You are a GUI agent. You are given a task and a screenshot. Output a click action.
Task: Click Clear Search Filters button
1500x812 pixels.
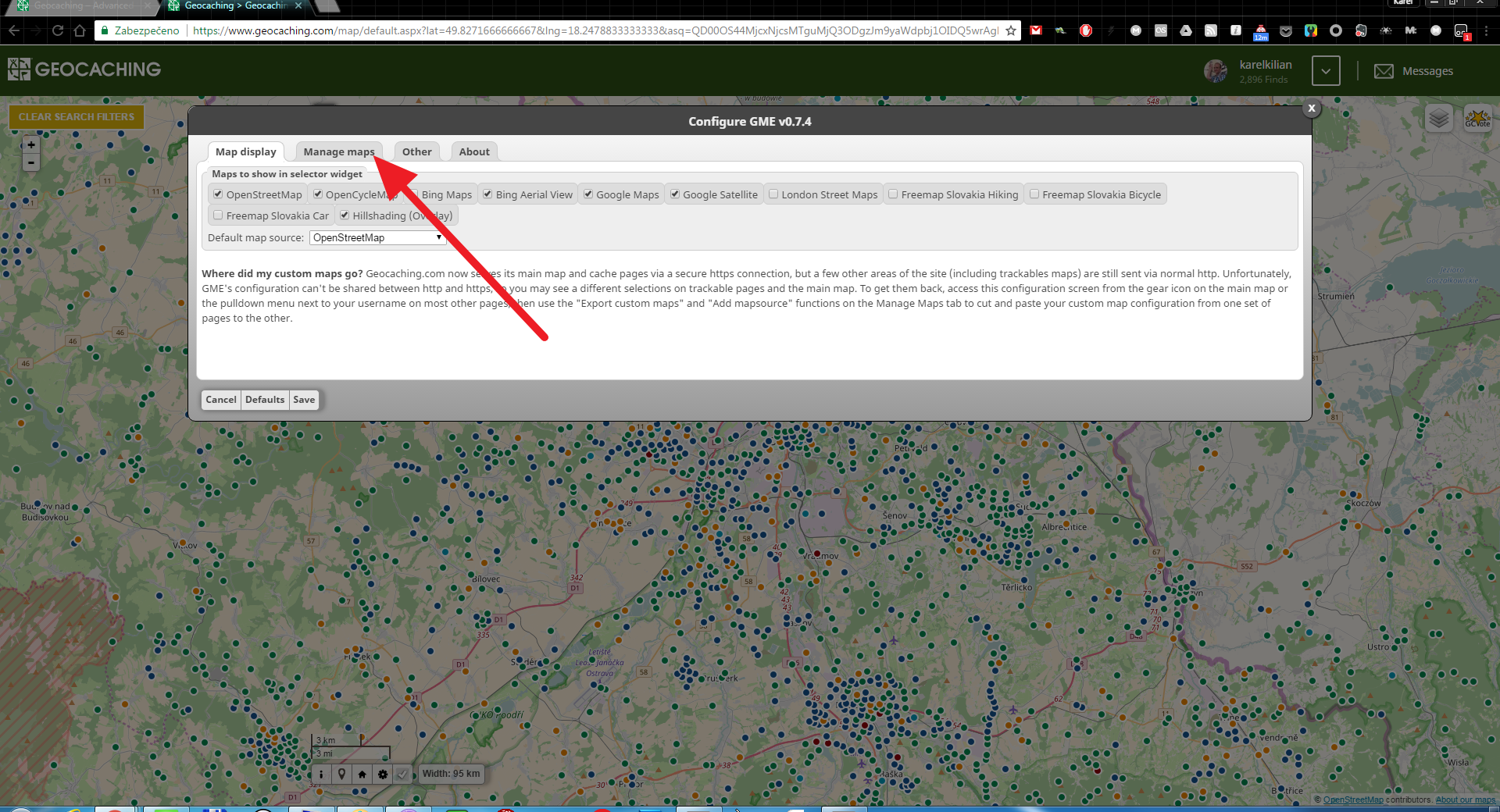(x=77, y=117)
